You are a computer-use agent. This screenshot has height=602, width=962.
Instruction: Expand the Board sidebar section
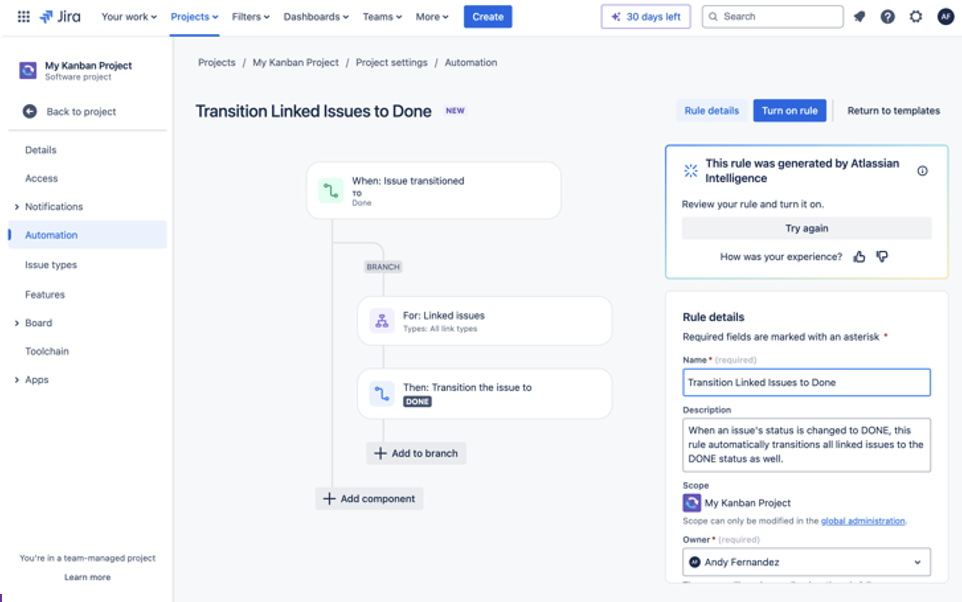[x=17, y=323]
